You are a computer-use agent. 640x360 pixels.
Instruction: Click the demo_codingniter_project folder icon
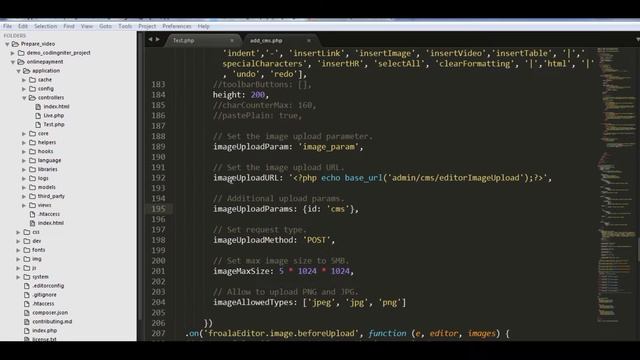[x=21, y=53]
